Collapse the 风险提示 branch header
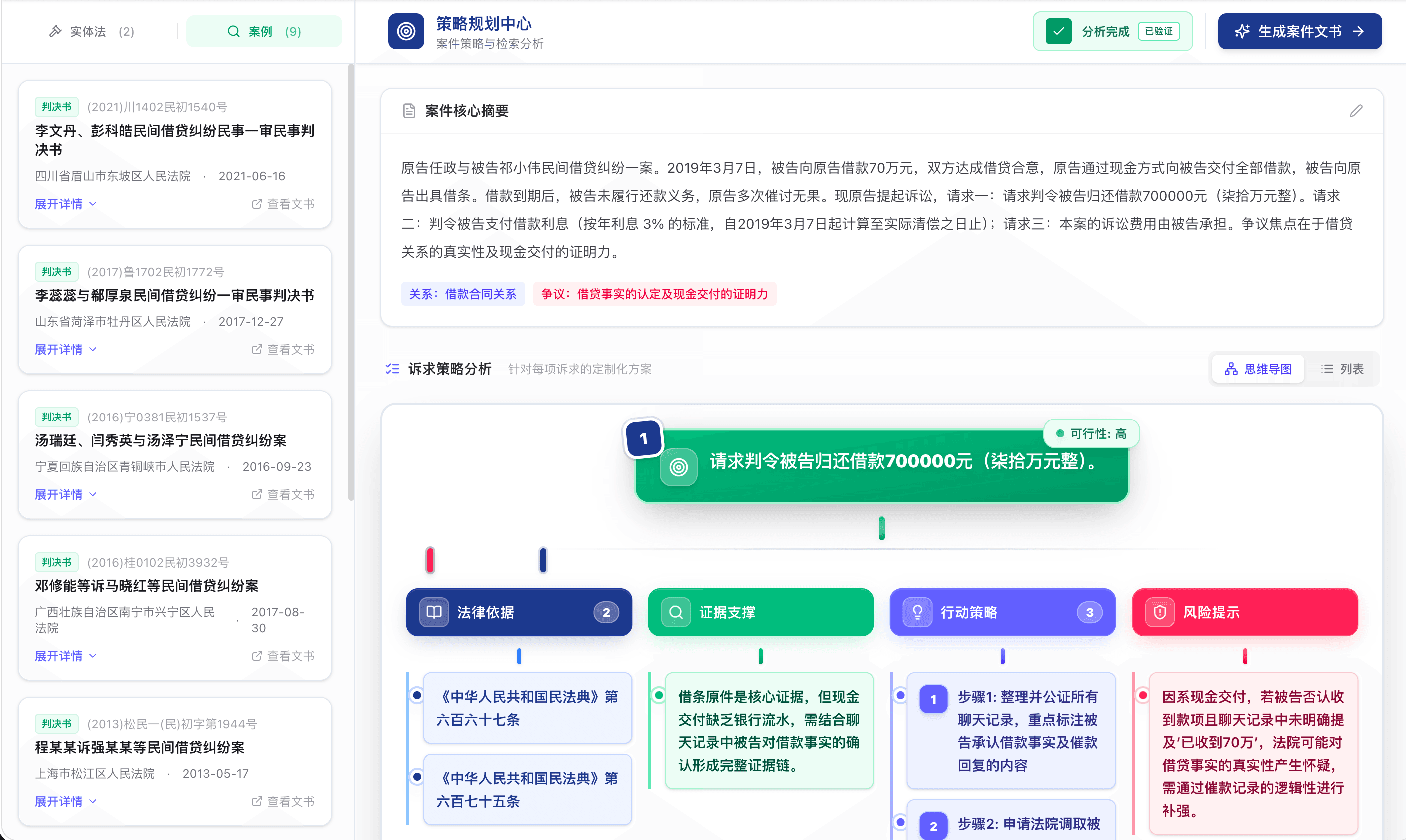 coord(1245,612)
